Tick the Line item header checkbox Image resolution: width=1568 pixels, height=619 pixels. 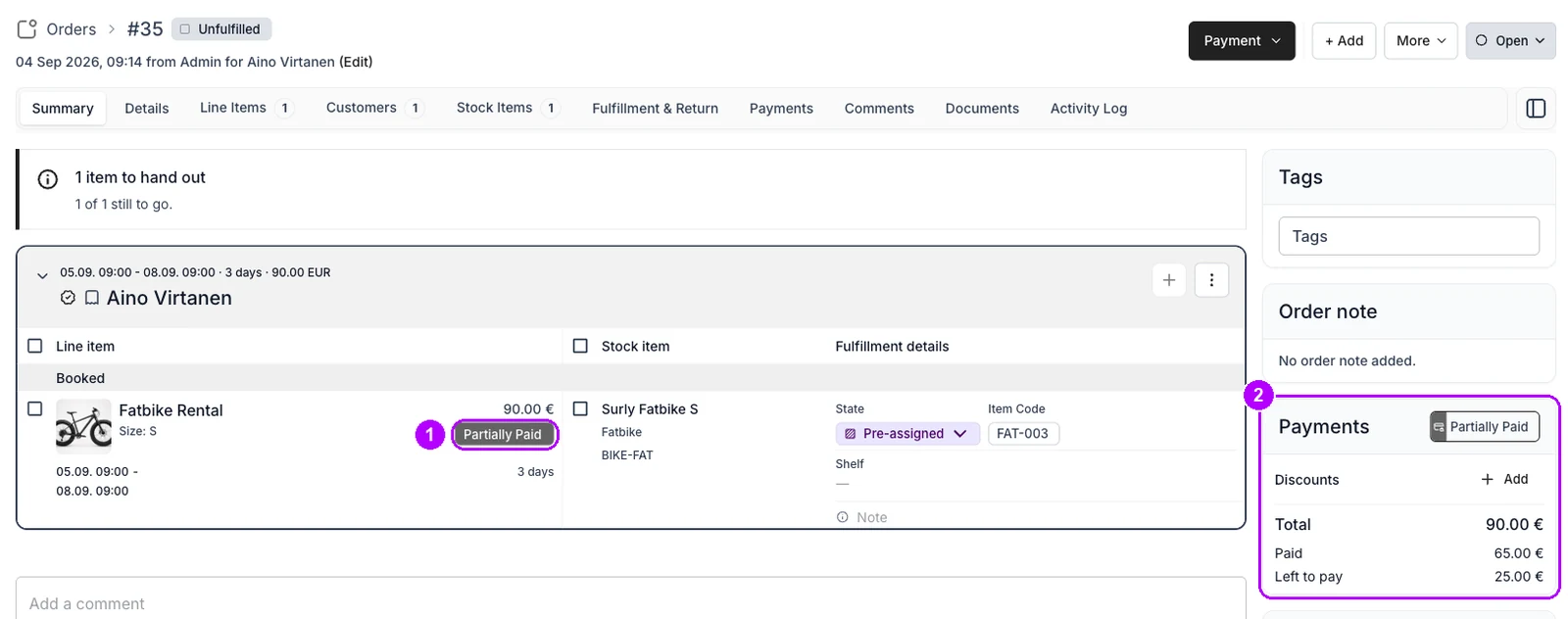(35, 346)
